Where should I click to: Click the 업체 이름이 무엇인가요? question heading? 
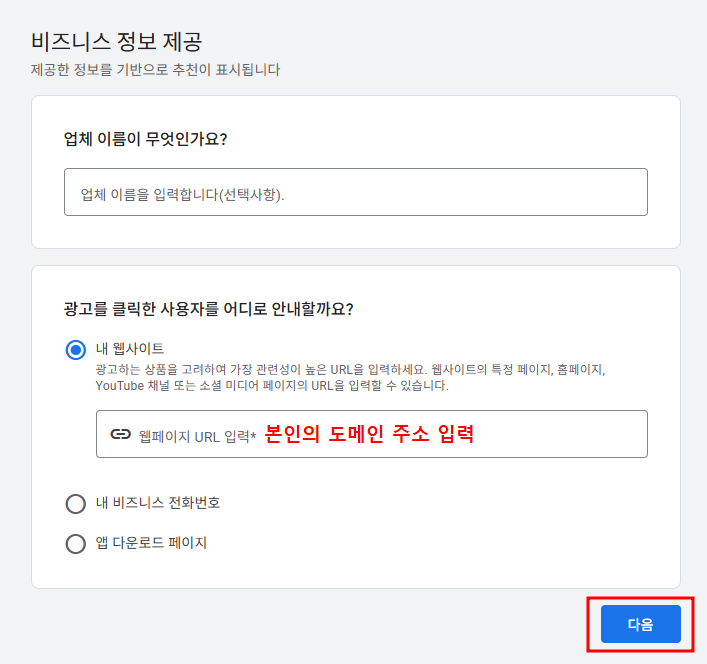click(145, 139)
